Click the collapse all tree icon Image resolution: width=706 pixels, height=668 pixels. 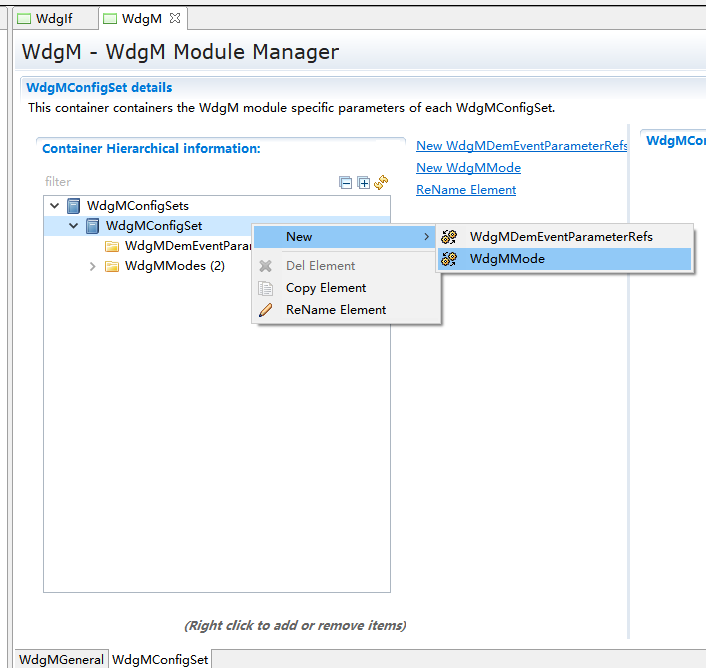pos(346,183)
